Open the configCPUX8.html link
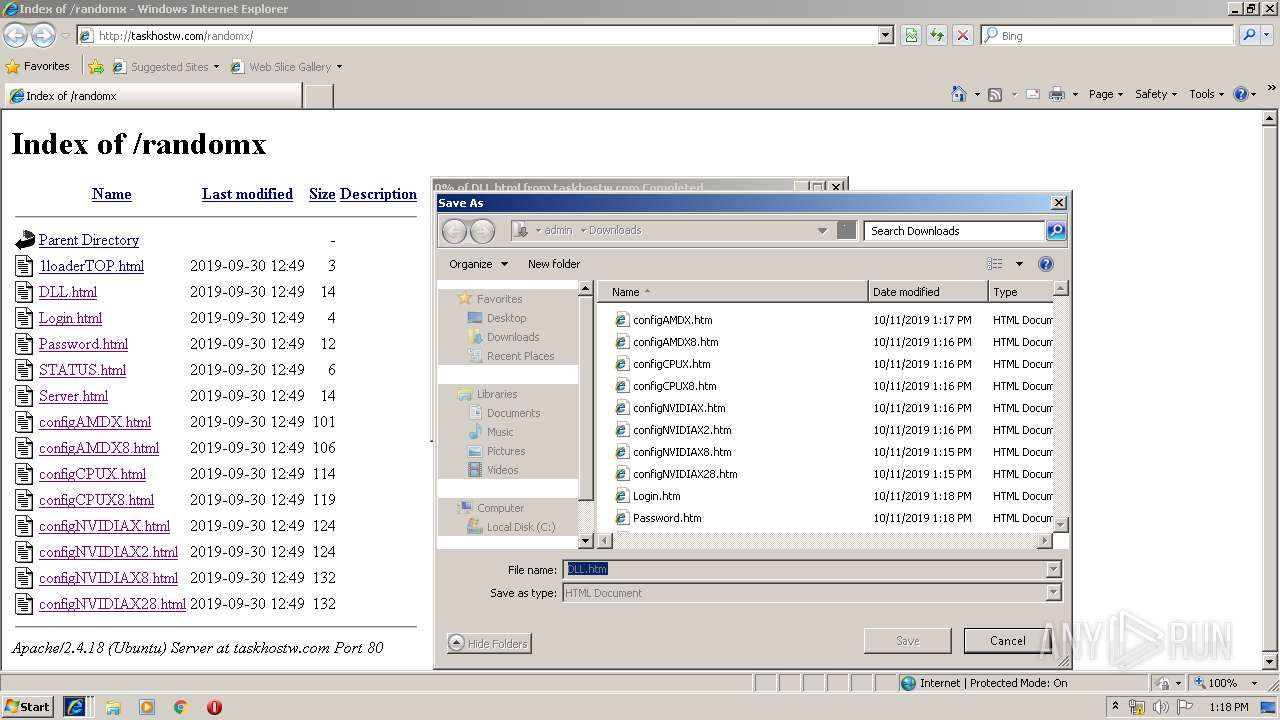 pyautogui.click(x=96, y=500)
